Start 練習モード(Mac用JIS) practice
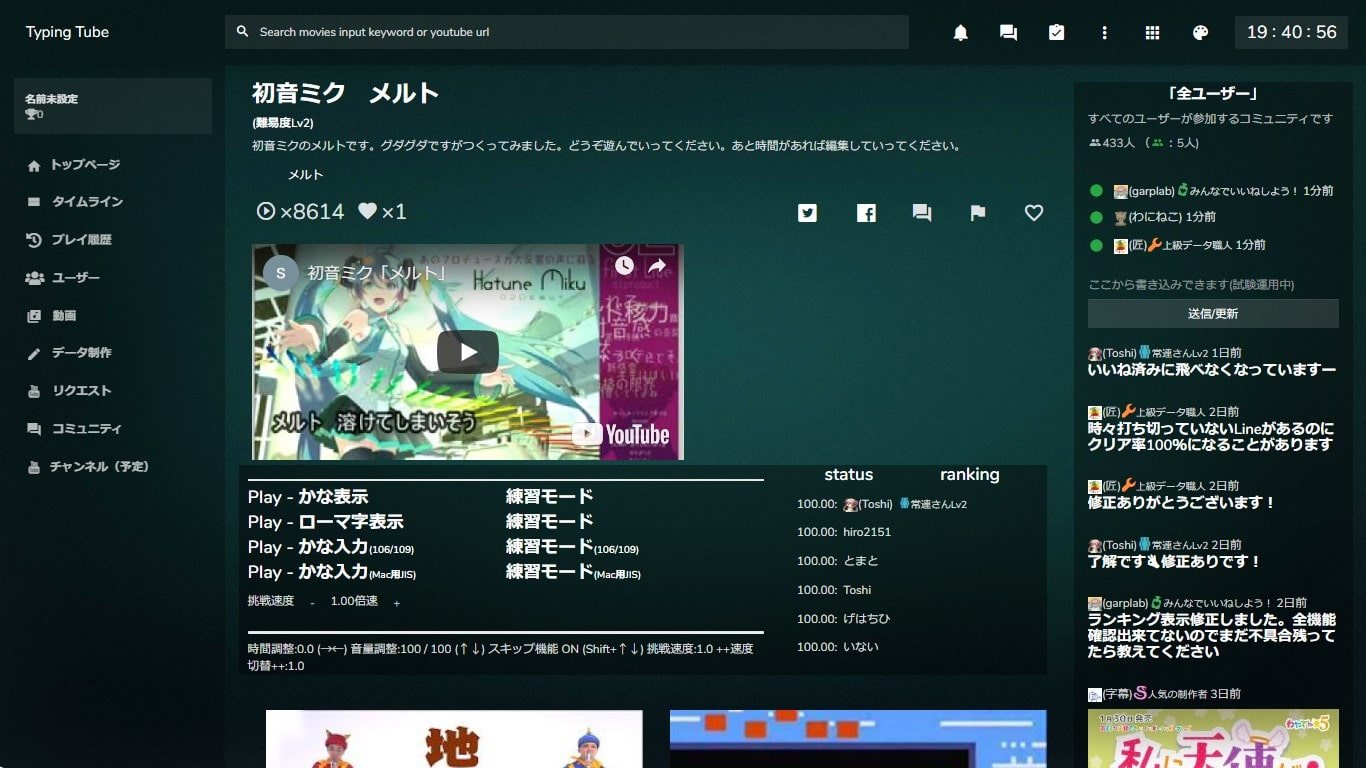 (x=573, y=572)
